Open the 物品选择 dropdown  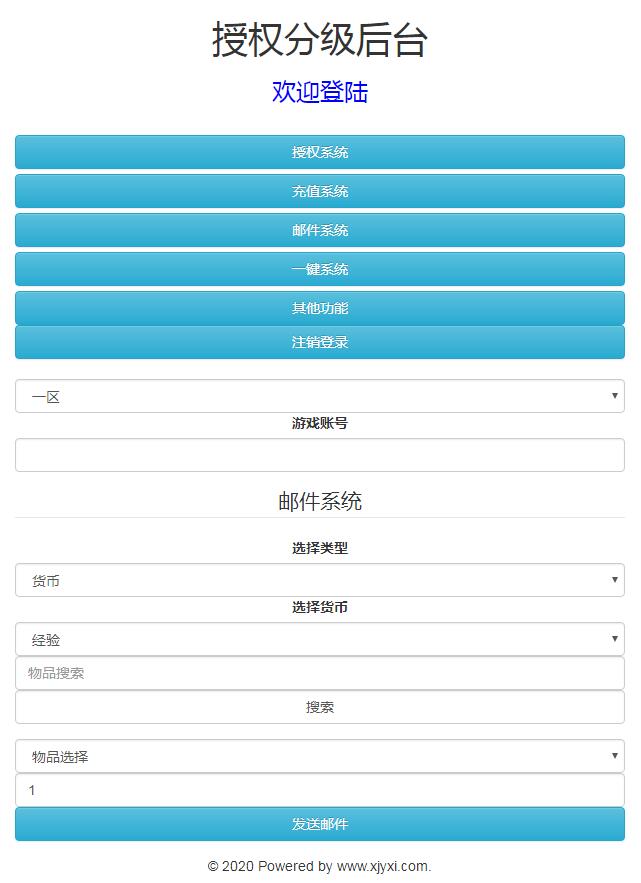(x=320, y=756)
